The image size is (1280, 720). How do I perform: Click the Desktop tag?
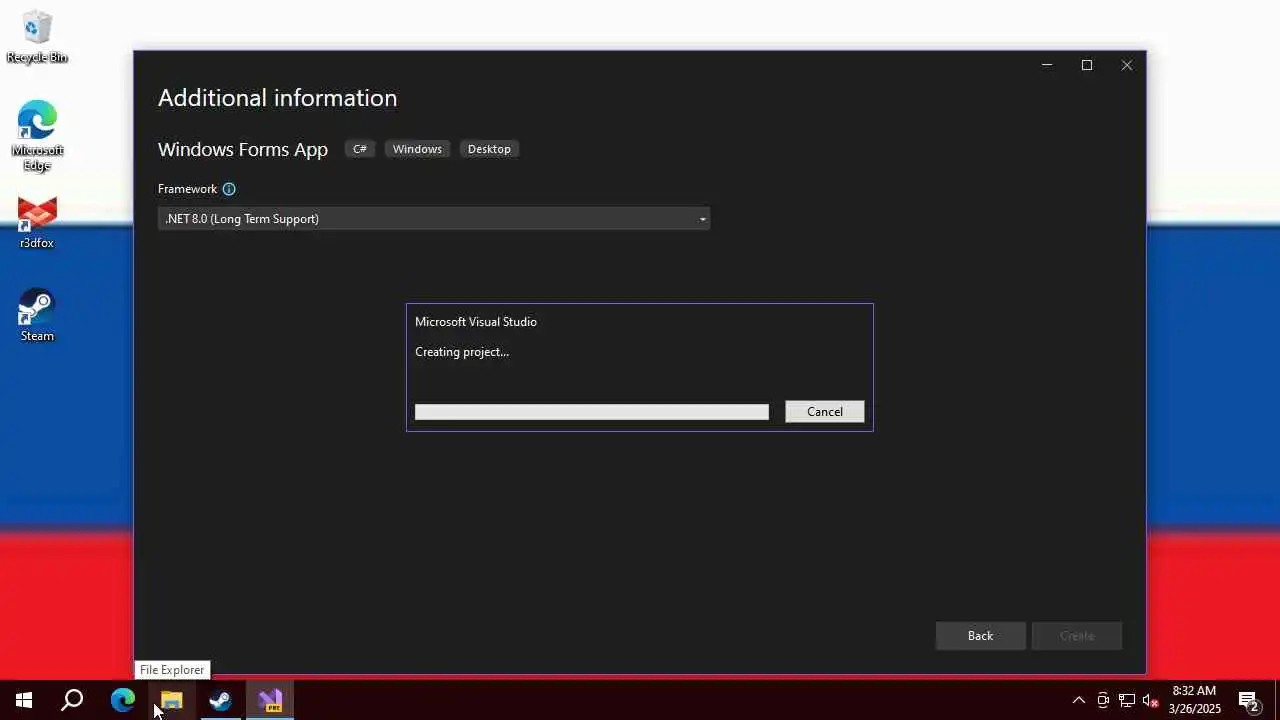(489, 149)
